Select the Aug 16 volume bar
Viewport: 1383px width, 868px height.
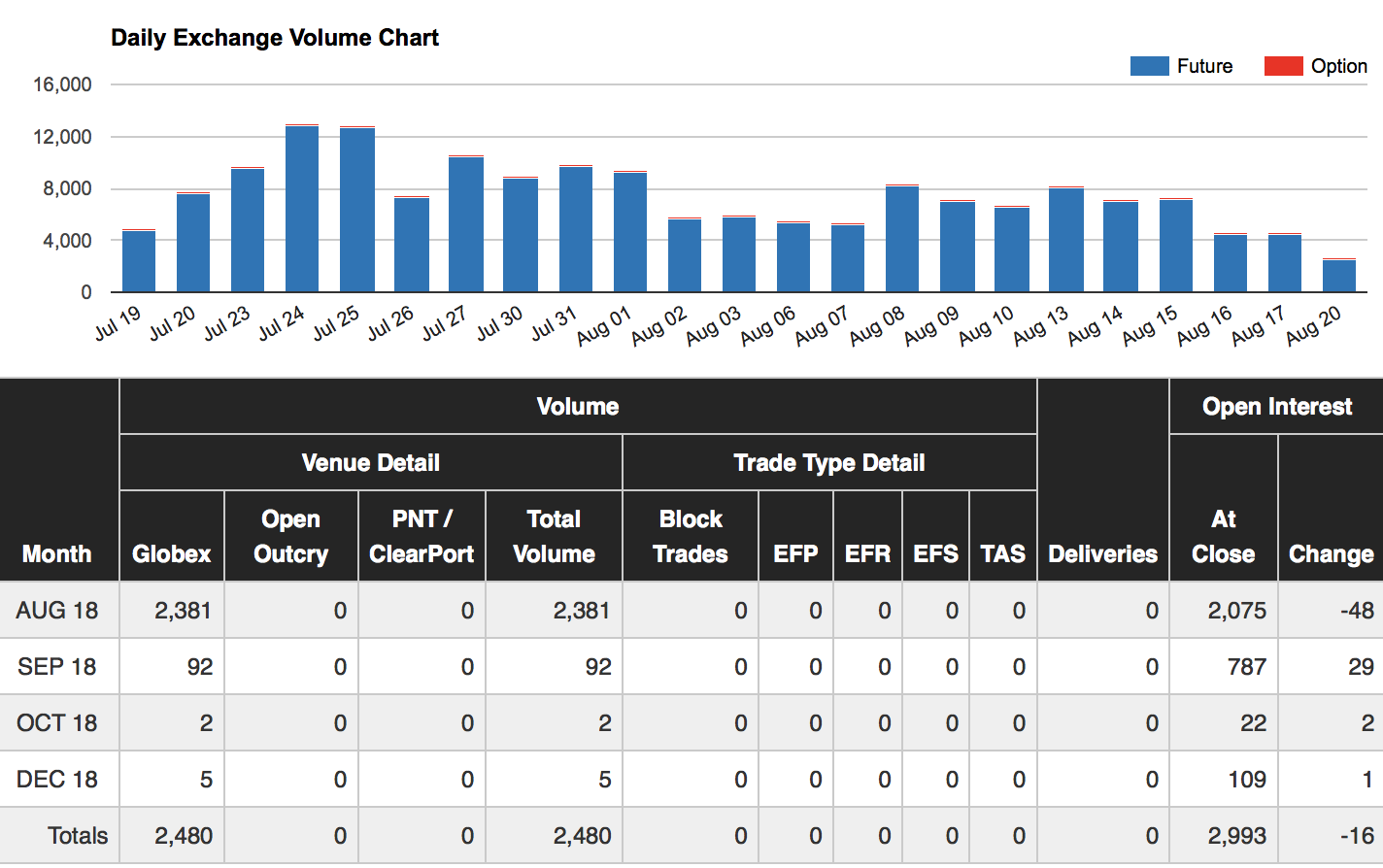pyautogui.click(x=1231, y=262)
